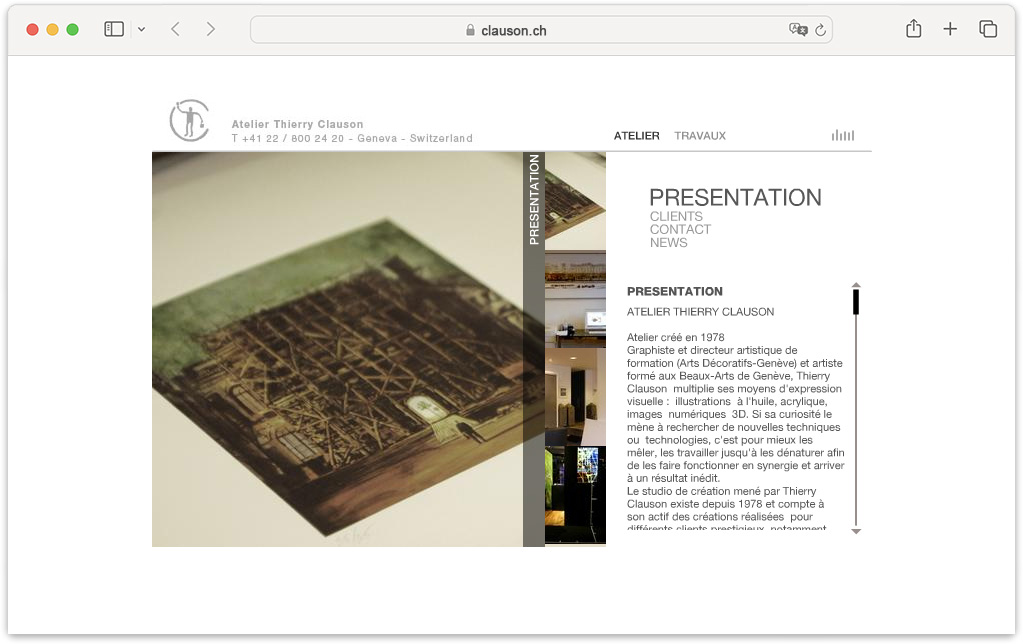
Task: Open the Share icon in toolbar
Action: tap(913, 29)
